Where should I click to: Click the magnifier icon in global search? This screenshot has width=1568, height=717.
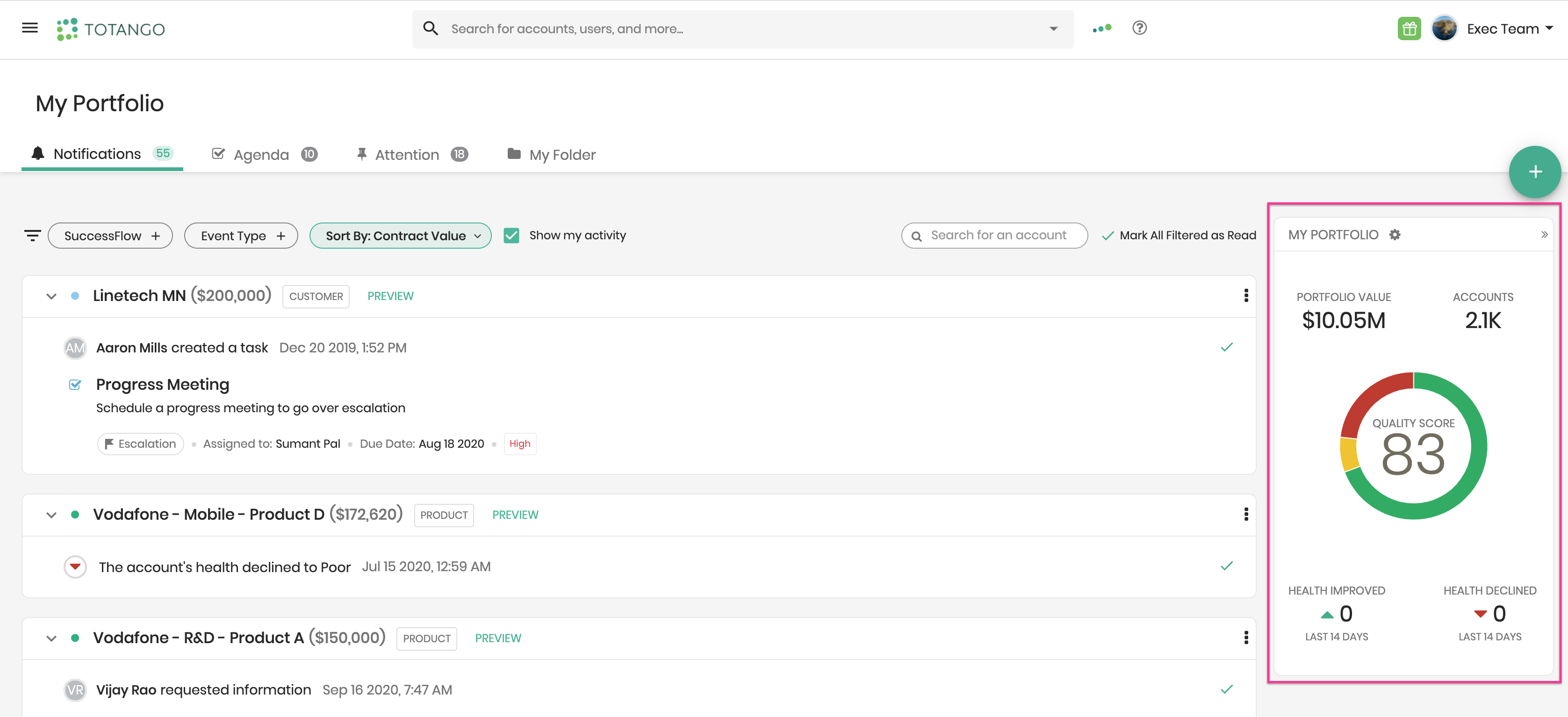click(x=431, y=29)
